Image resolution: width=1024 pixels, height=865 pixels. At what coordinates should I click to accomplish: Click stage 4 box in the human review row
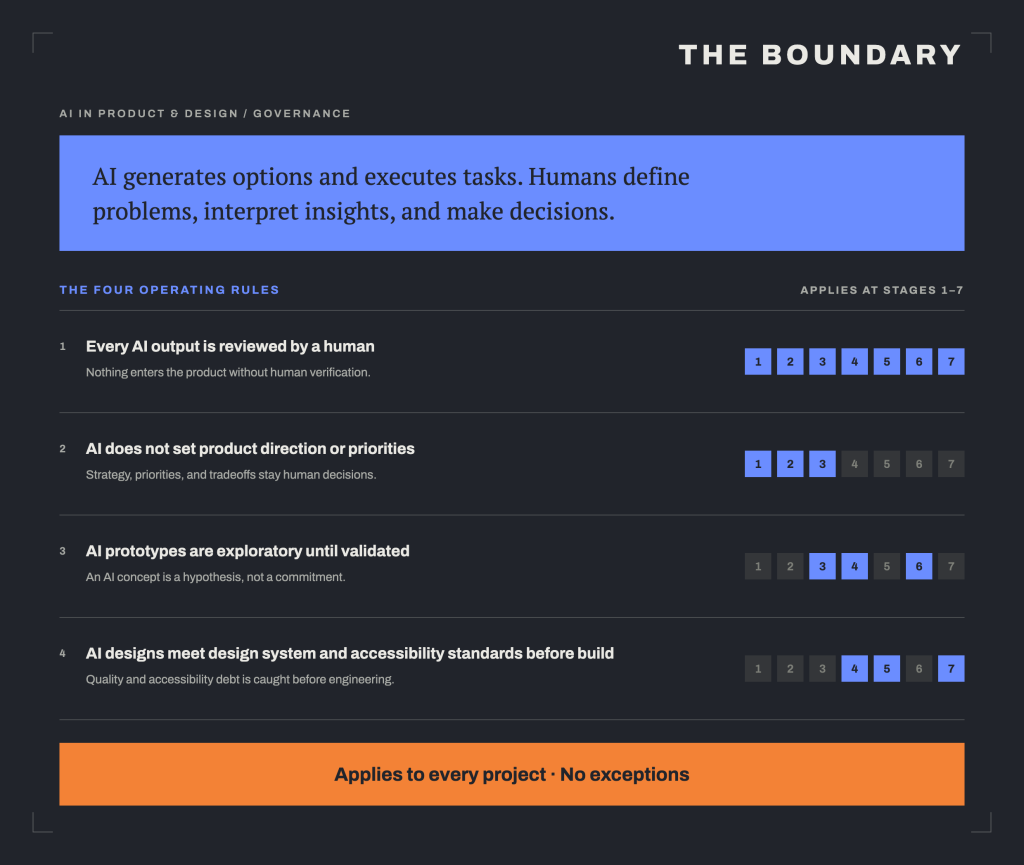click(x=854, y=362)
